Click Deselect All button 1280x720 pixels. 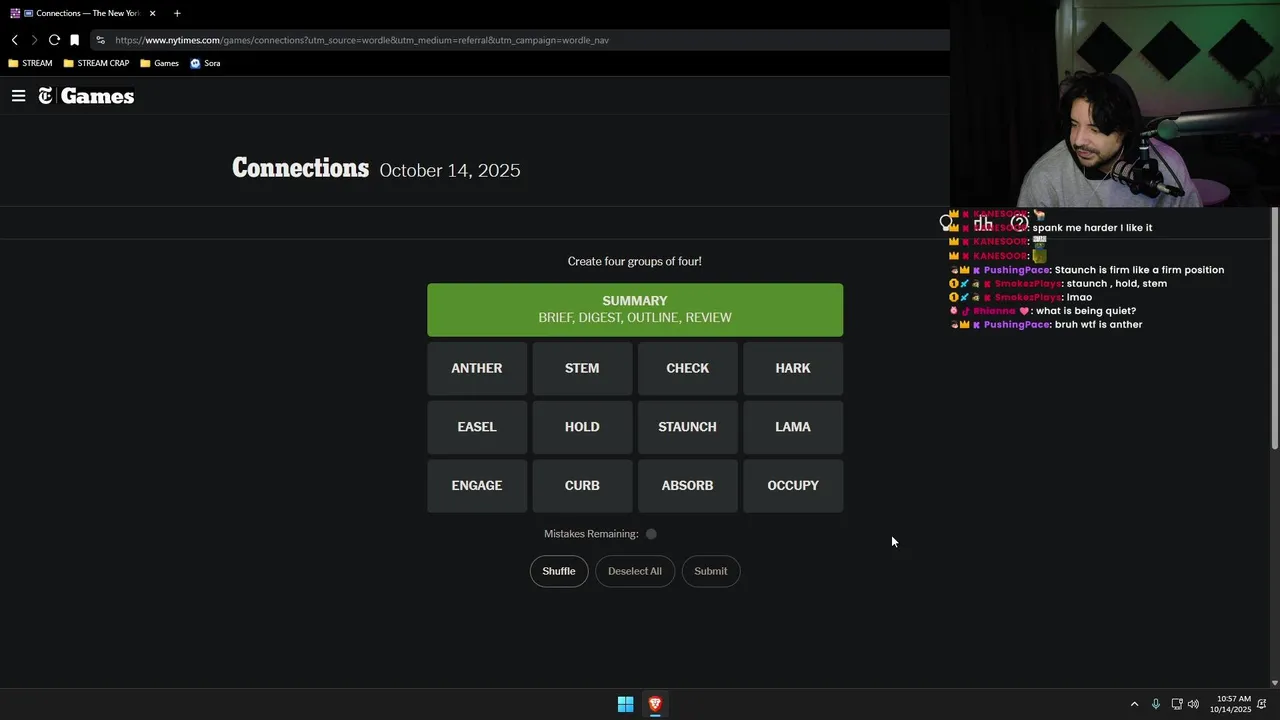[x=635, y=571]
